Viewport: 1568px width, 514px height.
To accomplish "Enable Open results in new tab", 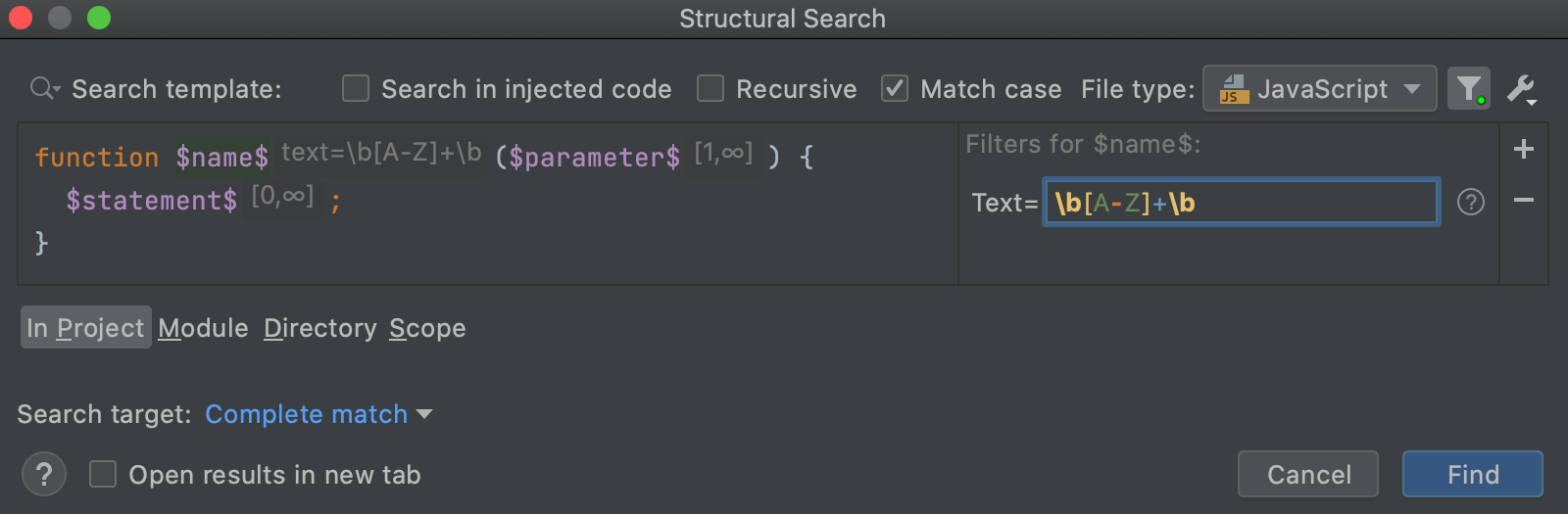I will tap(103, 475).
